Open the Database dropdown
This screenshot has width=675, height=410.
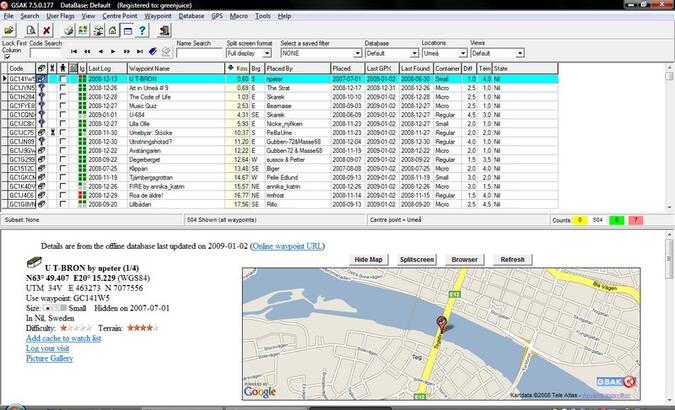point(414,53)
